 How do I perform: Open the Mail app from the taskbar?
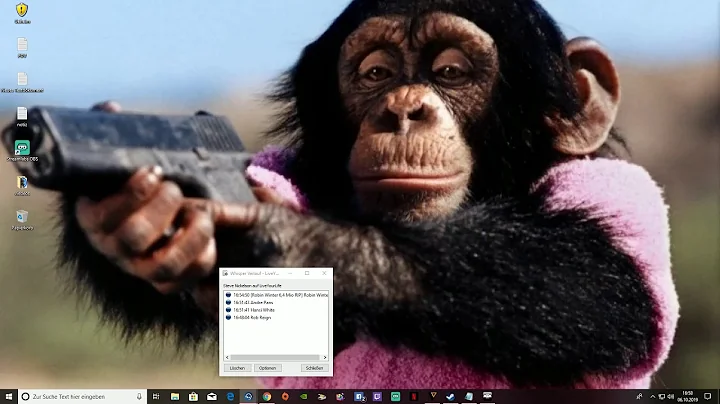(x=212, y=396)
